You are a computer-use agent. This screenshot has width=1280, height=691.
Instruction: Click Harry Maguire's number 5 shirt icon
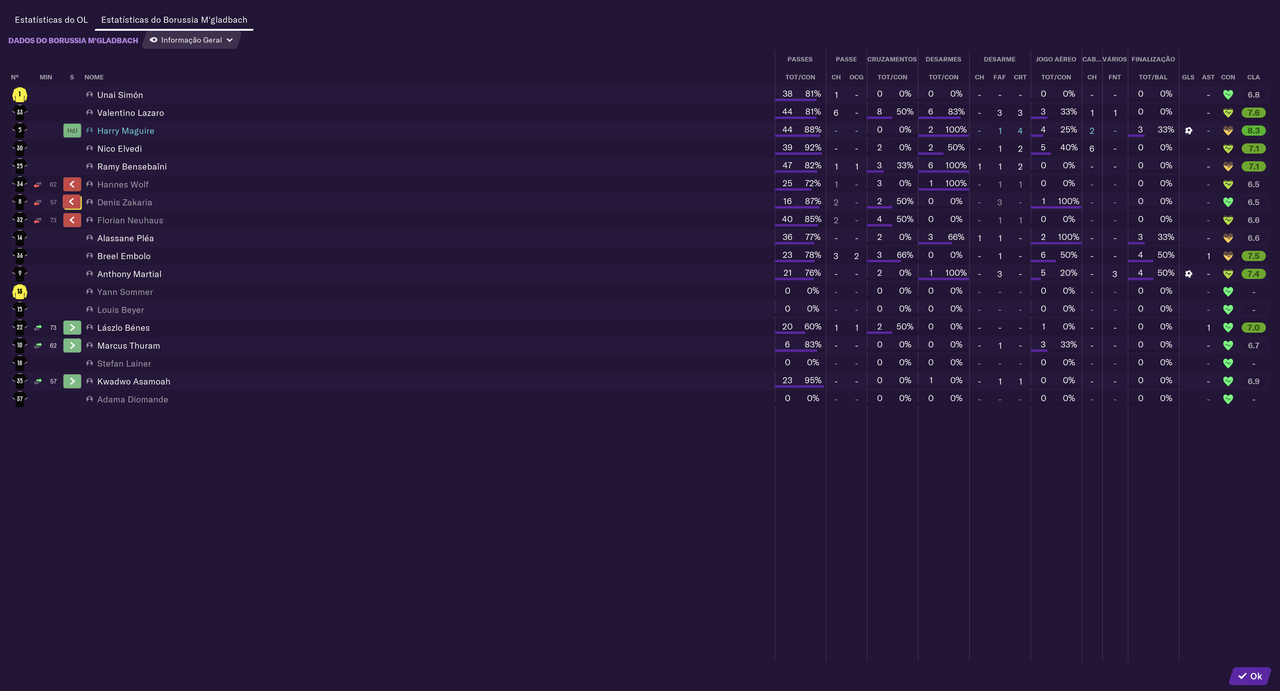point(19,131)
